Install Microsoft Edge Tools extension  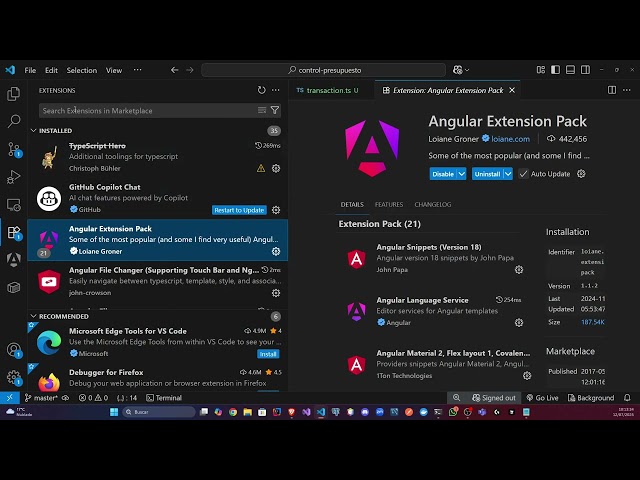coord(268,354)
